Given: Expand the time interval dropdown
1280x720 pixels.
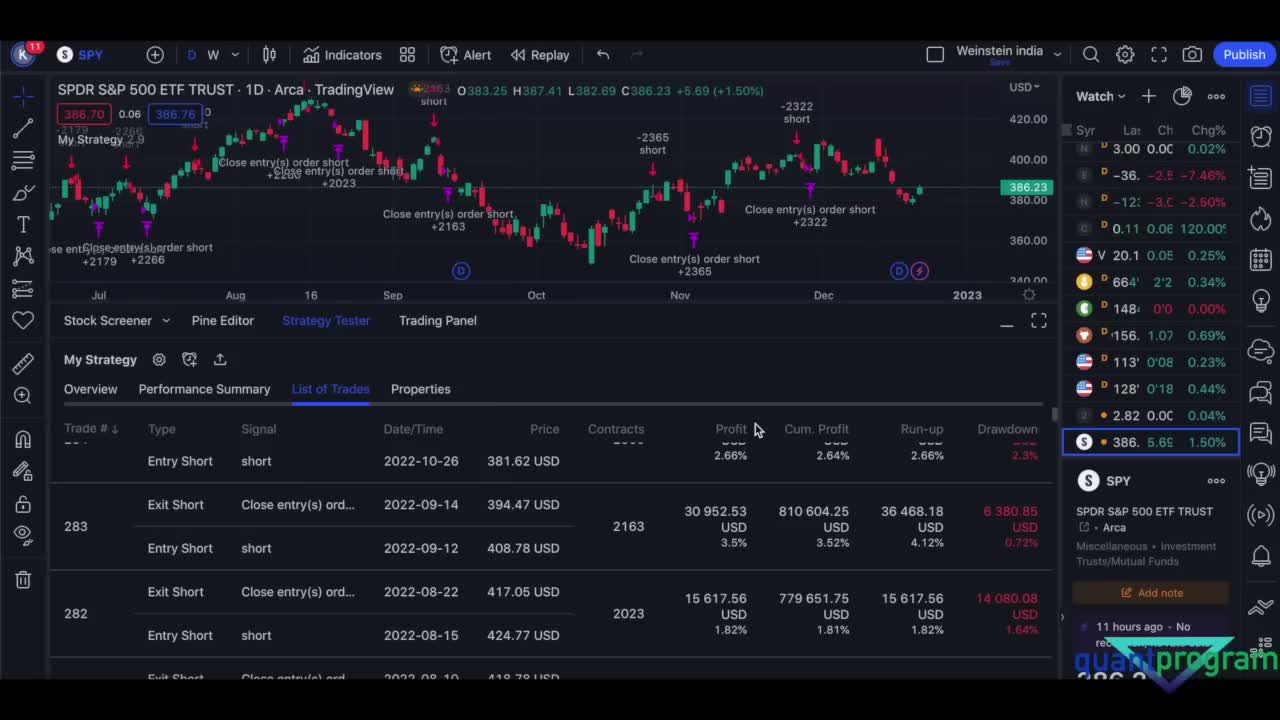Looking at the screenshot, I should point(236,55).
